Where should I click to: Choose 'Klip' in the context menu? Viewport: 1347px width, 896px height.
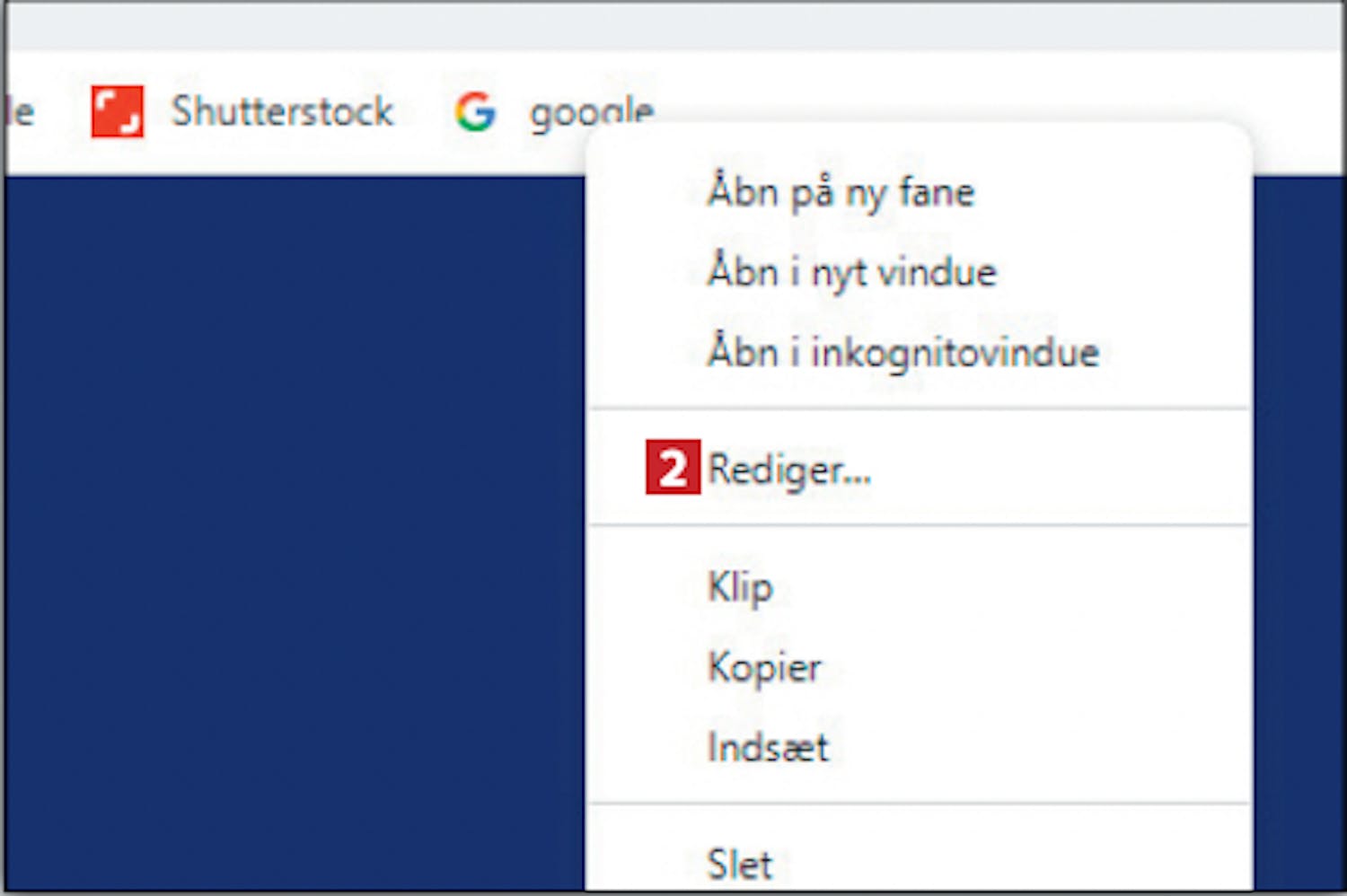click(x=740, y=587)
